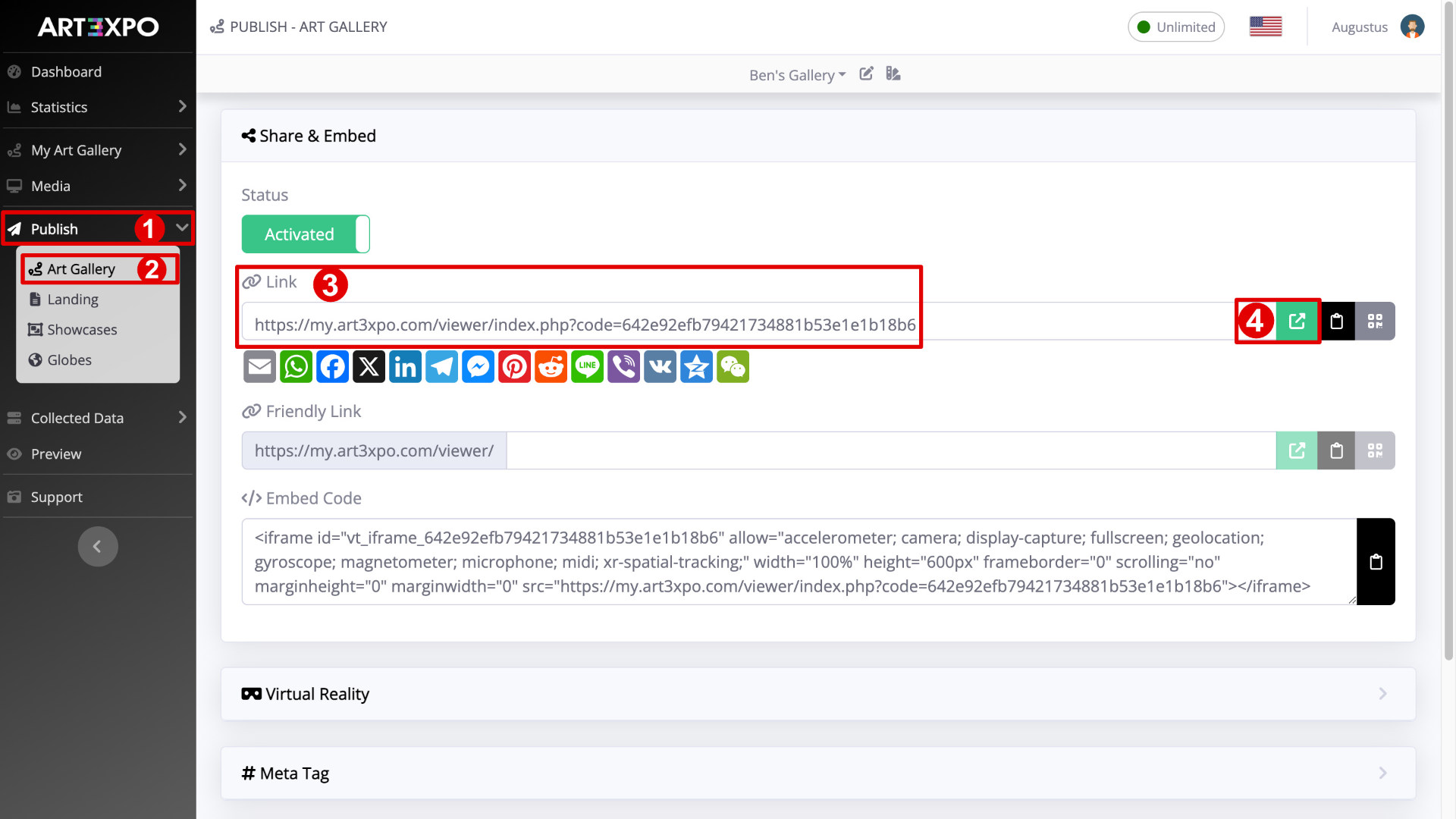
Task: Show QR code for gallery link
Action: [x=1375, y=322]
